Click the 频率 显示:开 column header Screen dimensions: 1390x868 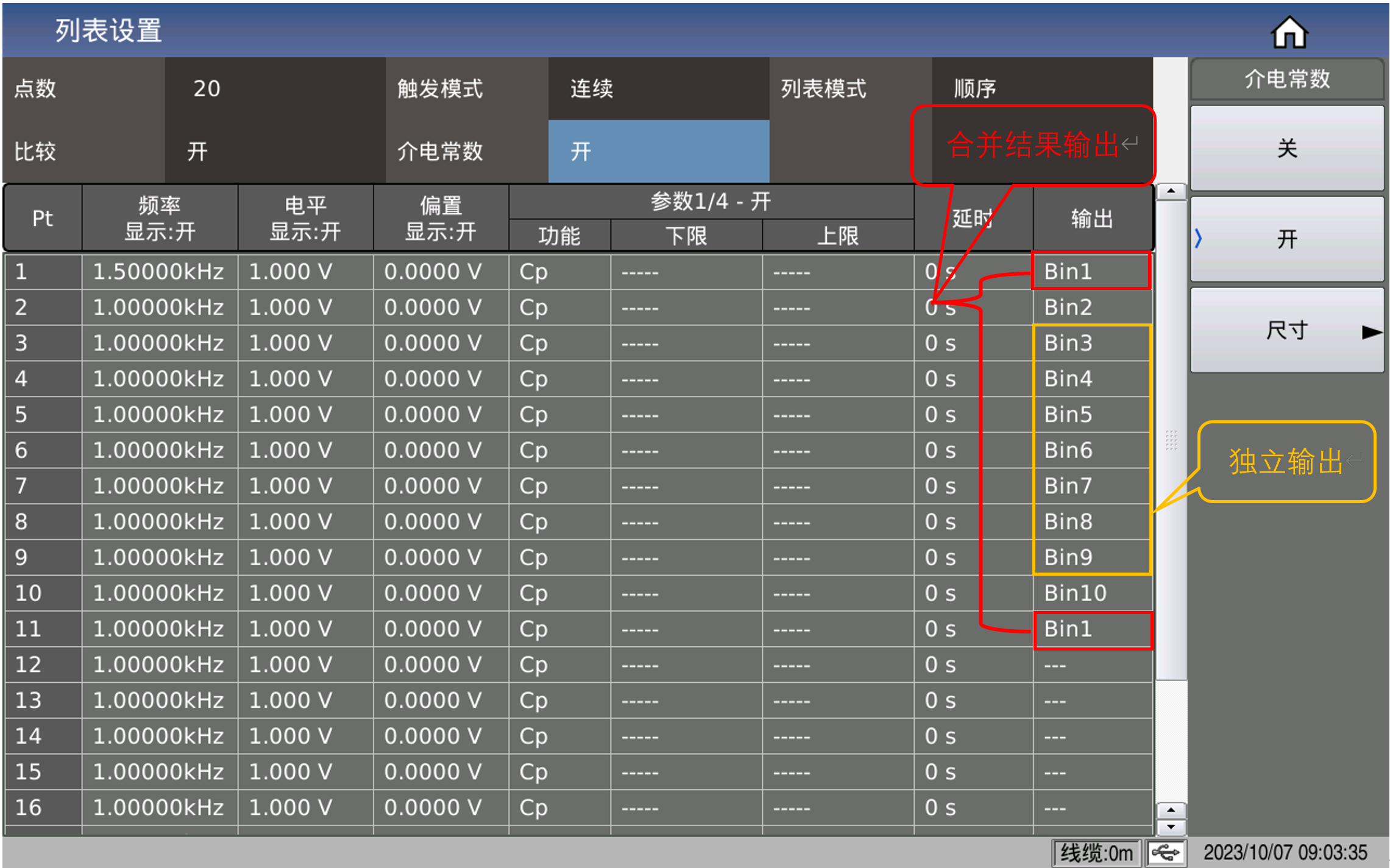tap(160, 218)
